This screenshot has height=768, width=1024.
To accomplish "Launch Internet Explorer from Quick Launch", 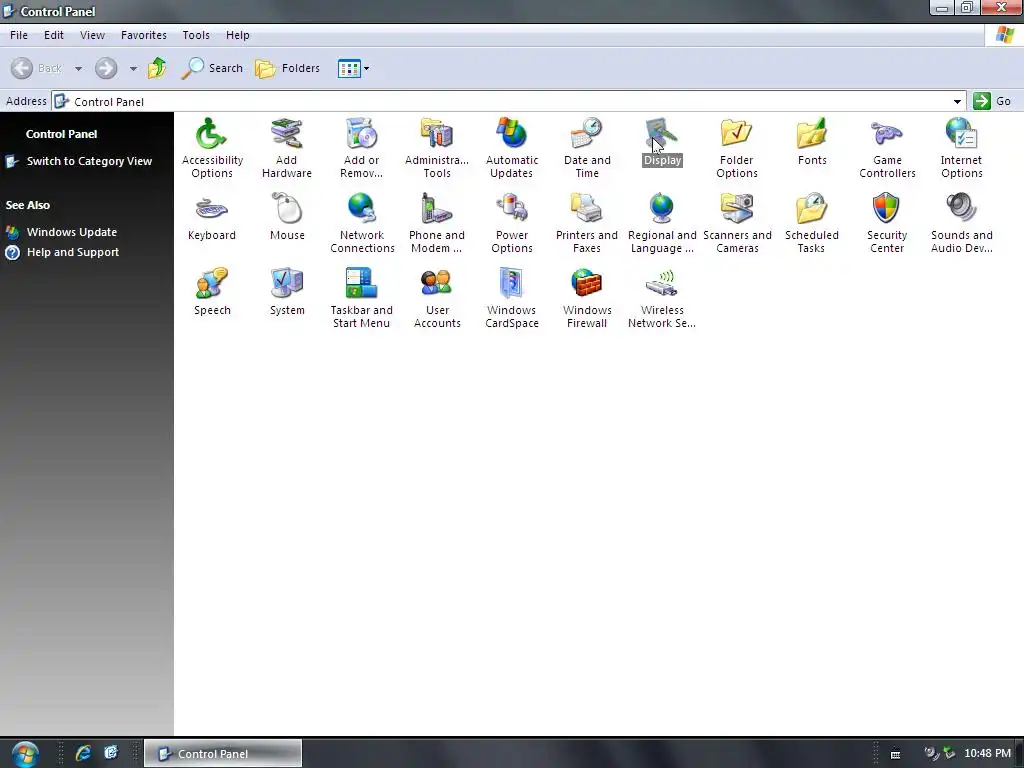I will [x=84, y=753].
